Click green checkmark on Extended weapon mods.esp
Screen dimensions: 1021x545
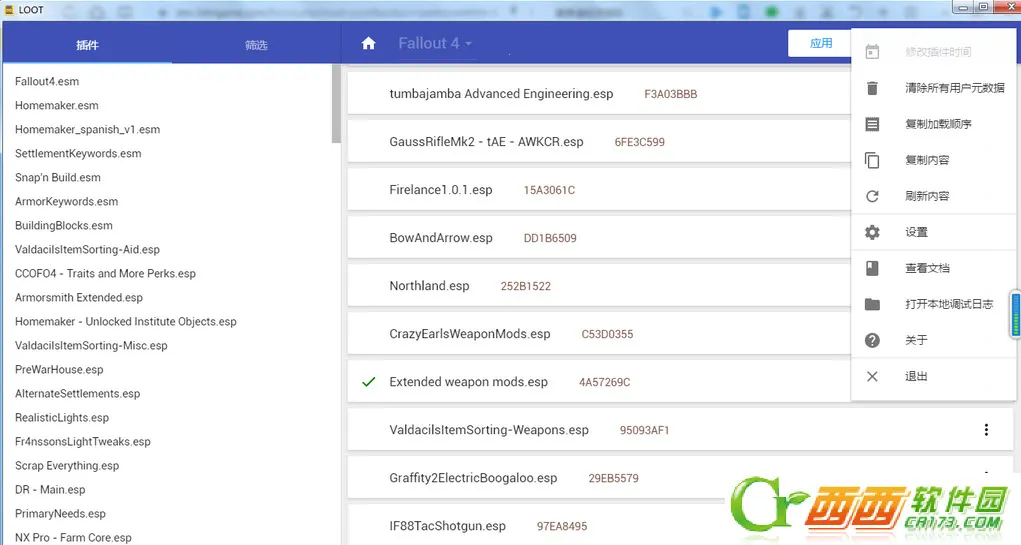point(369,382)
